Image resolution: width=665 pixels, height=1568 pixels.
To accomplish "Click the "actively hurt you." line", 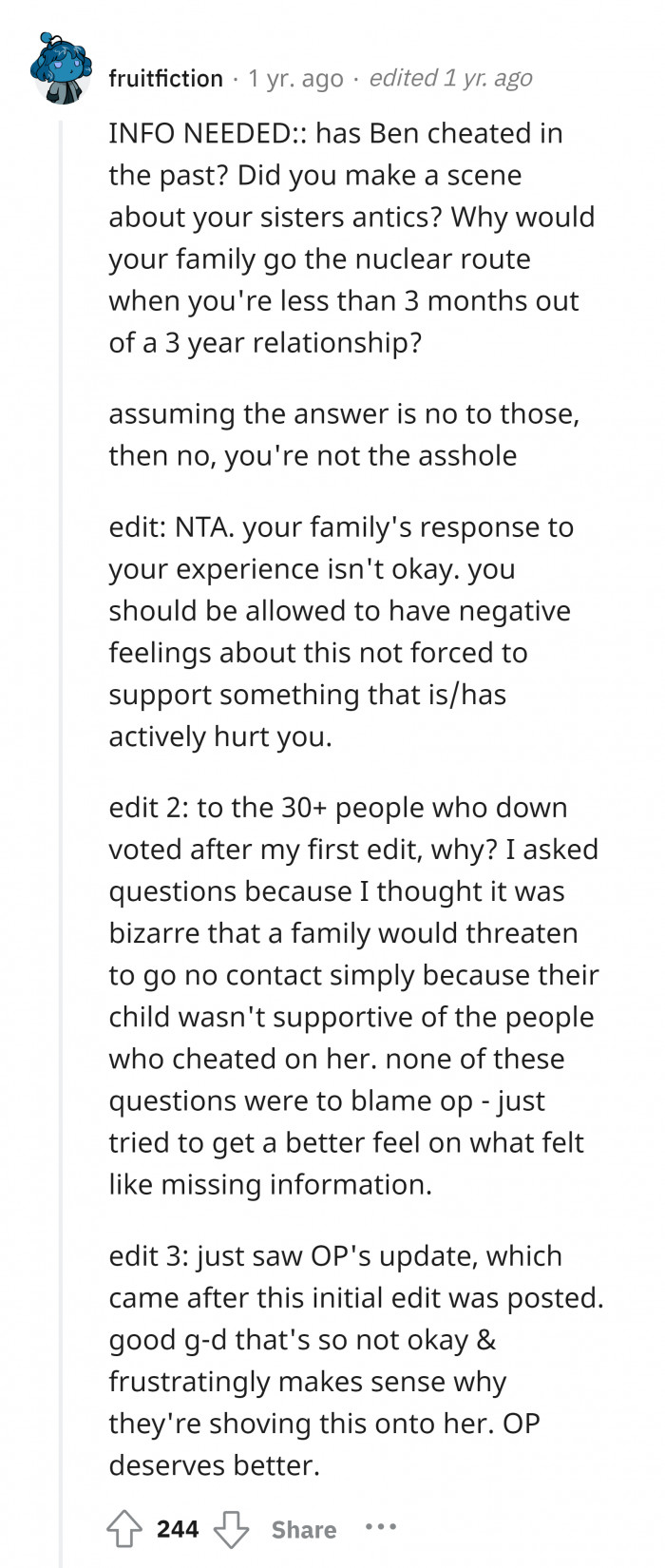I will click(x=220, y=736).
